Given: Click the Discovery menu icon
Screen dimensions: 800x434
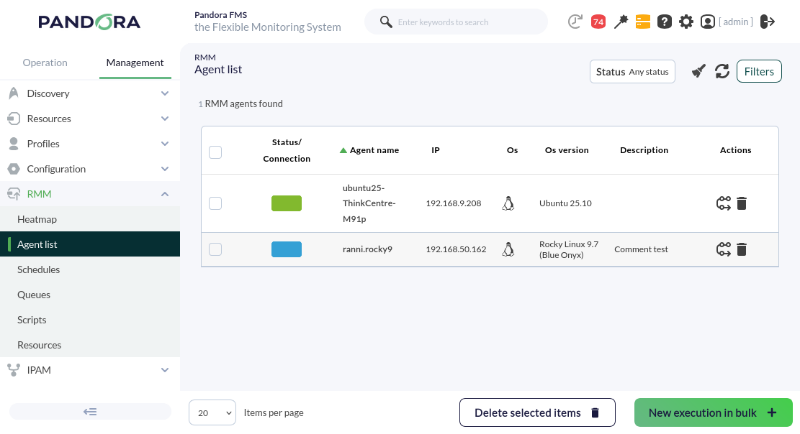Looking at the screenshot, I should [14, 93].
